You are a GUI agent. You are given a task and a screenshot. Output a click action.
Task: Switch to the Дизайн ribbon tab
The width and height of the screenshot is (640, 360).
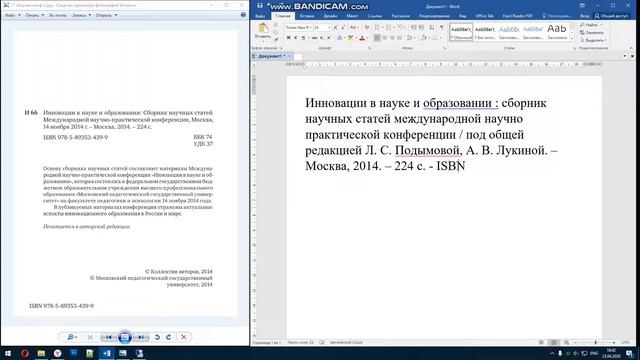[330, 16]
